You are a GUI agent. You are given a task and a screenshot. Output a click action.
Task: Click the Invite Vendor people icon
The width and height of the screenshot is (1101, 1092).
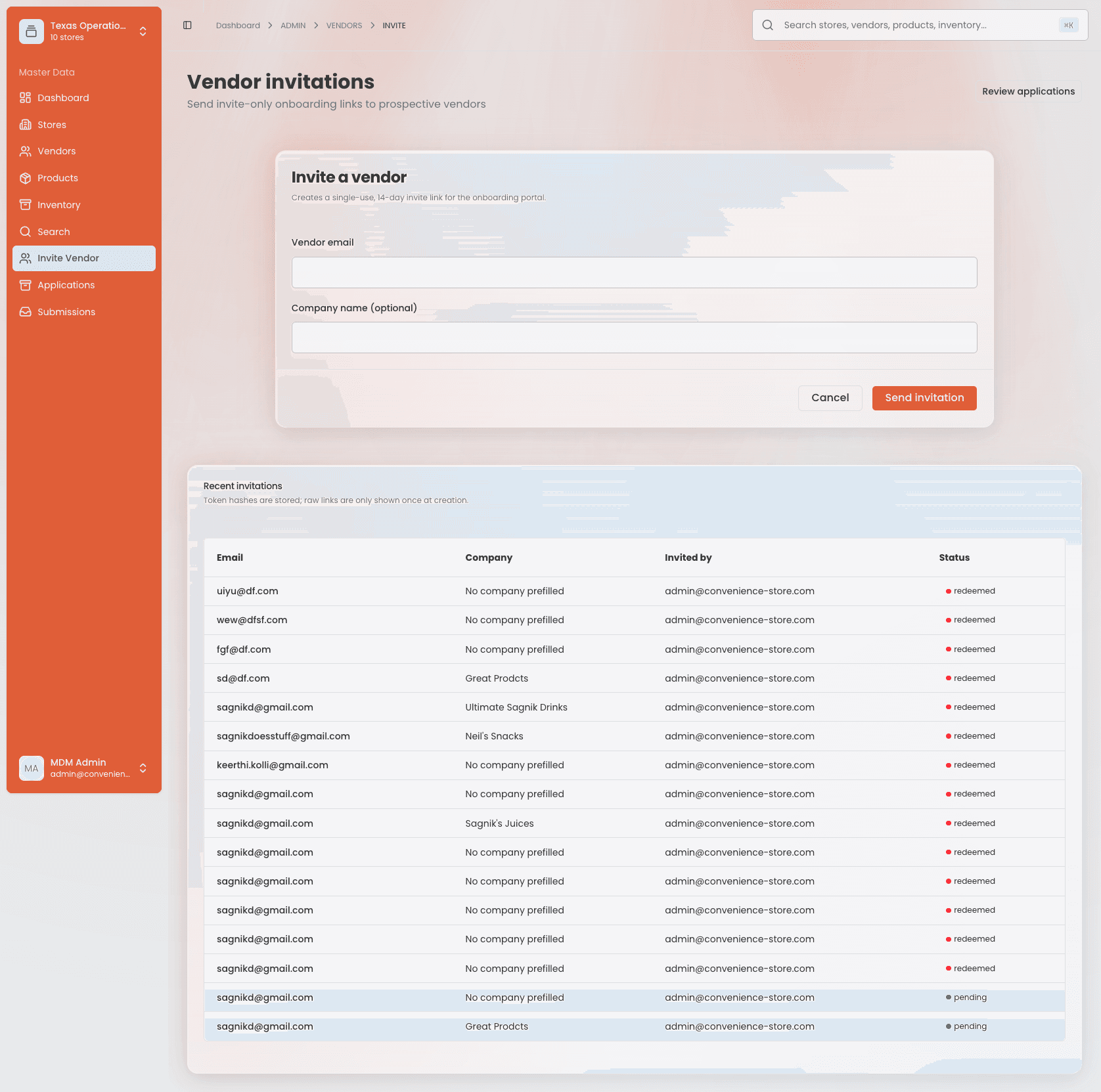point(26,258)
